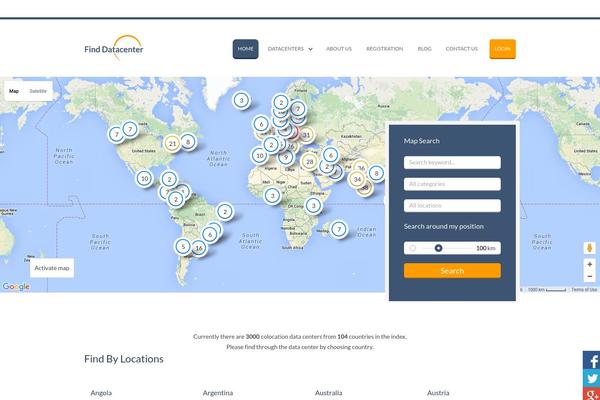Select cluster marker 8 on US east coast
The width and height of the screenshot is (600, 400).
pyautogui.click(x=188, y=142)
